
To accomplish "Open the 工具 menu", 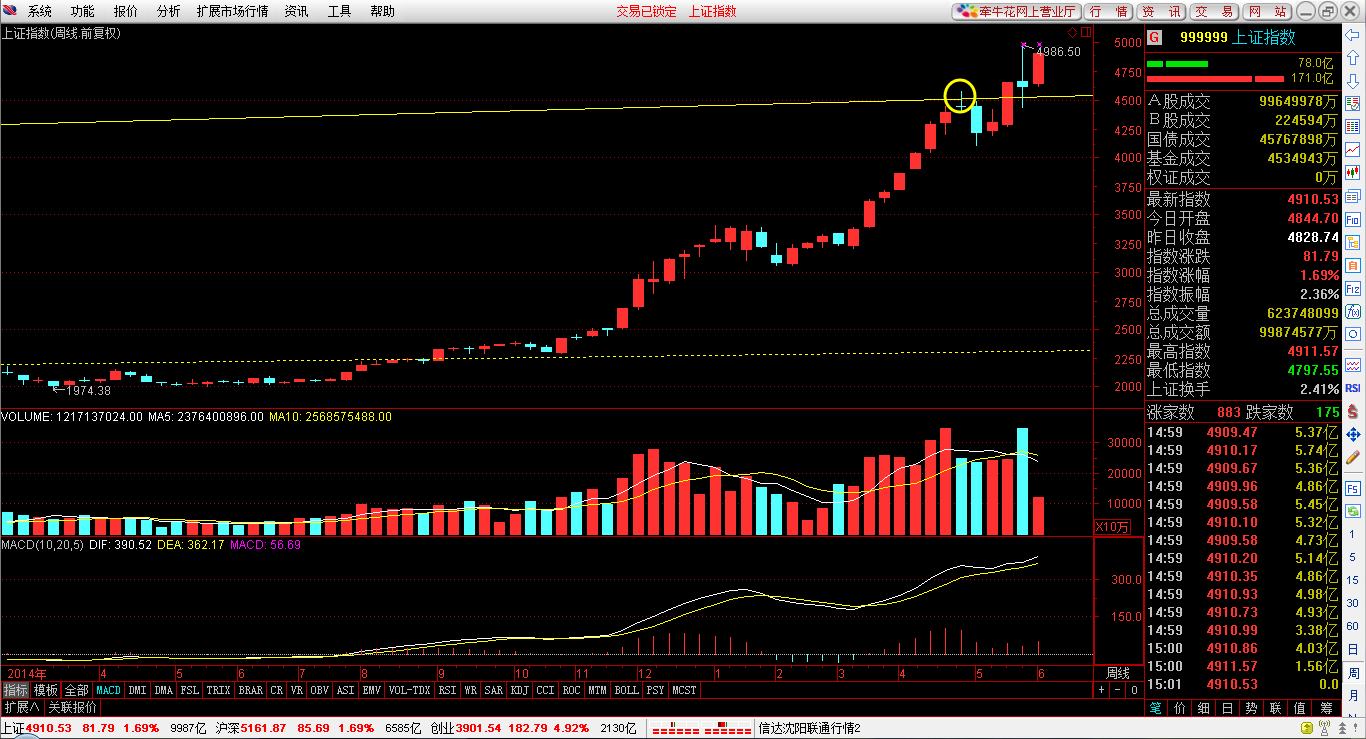I will [x=340, y=11].
